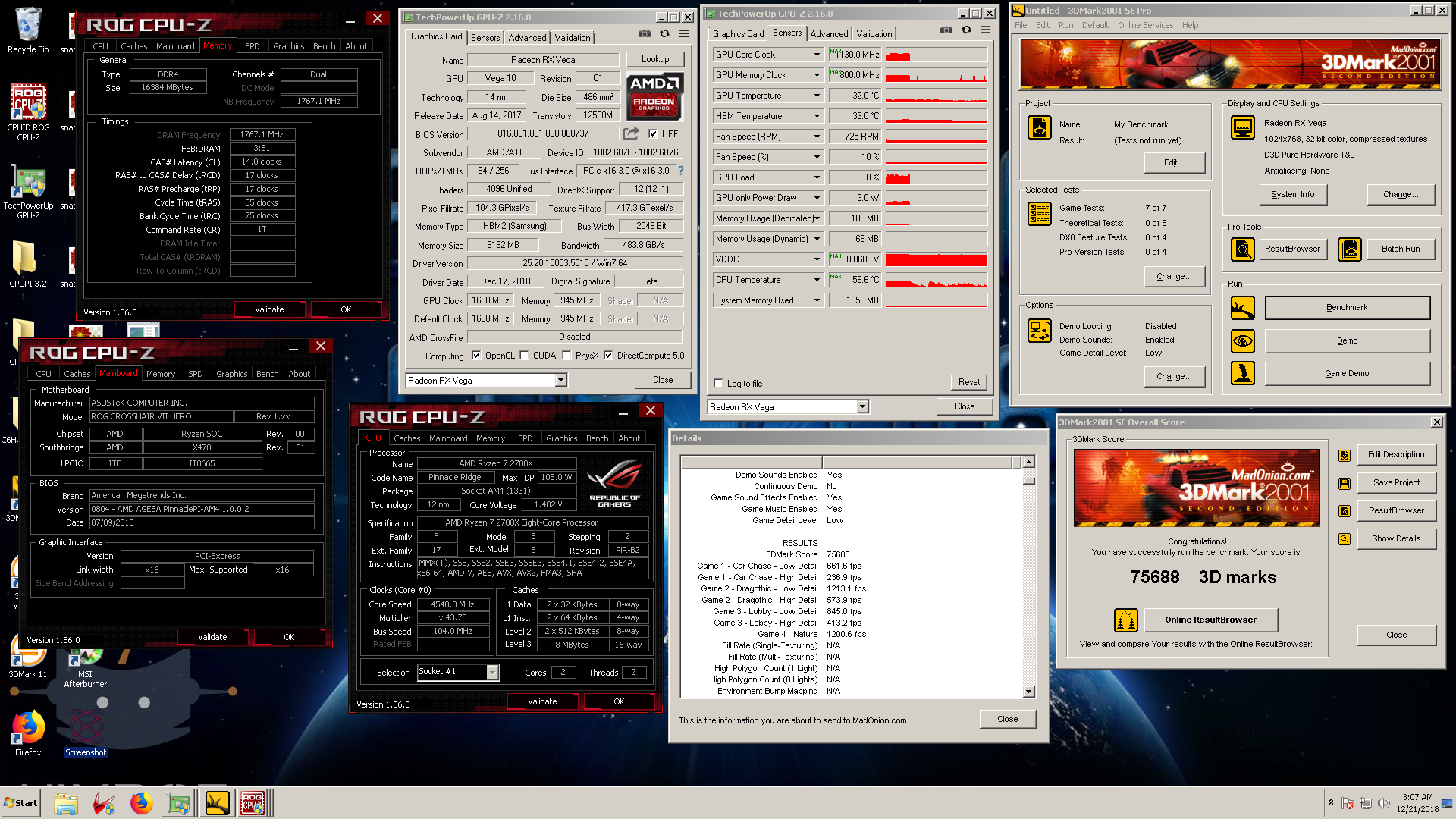
Task: Open the Windows Start menu
Action: pos(20,803)
